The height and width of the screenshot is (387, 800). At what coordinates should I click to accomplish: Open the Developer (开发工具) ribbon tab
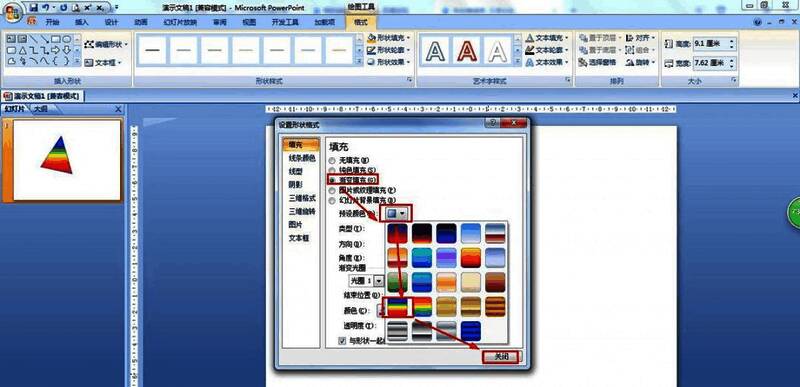click(285, 22)
